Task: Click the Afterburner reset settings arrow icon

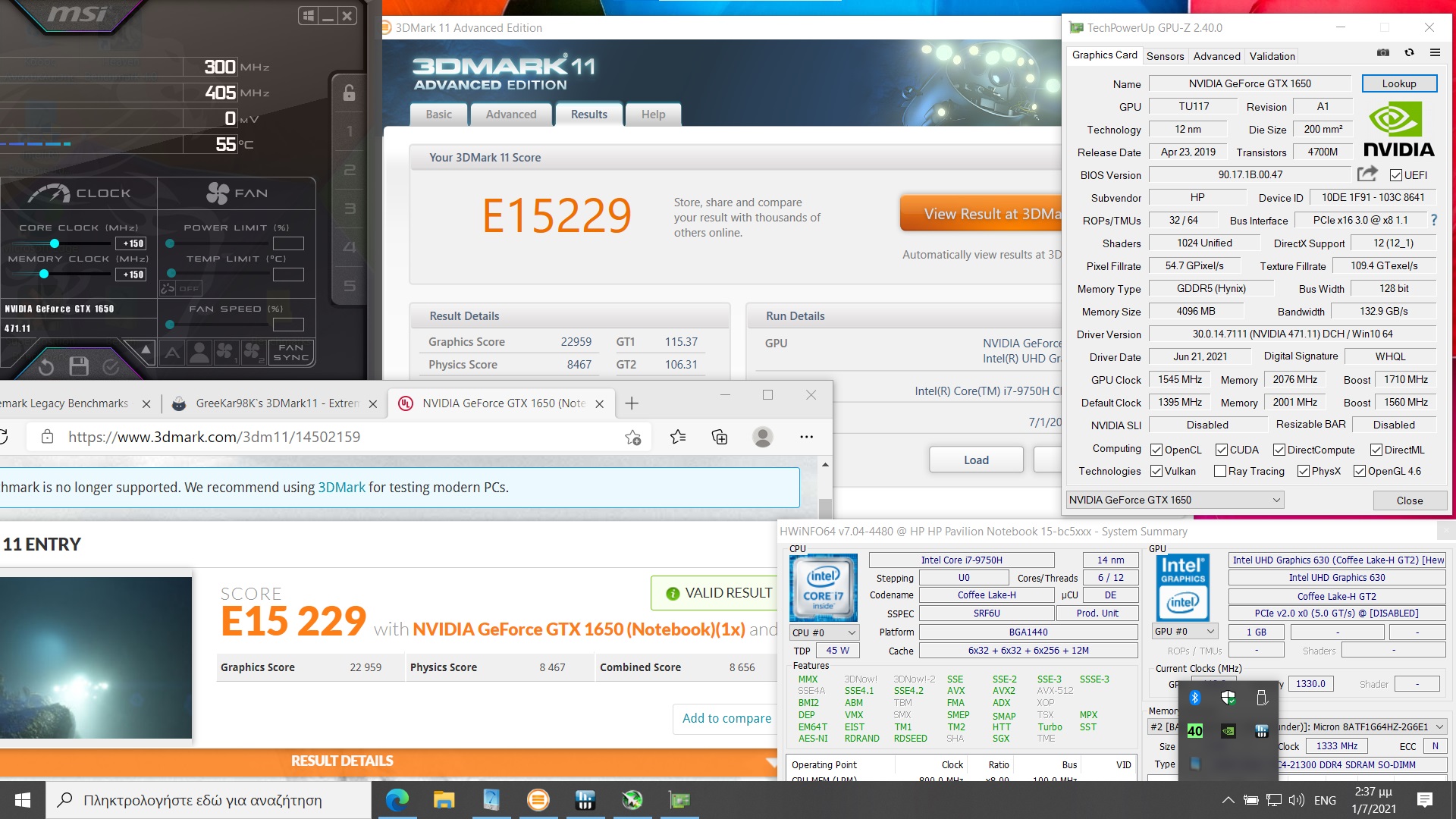Action: 46,367
